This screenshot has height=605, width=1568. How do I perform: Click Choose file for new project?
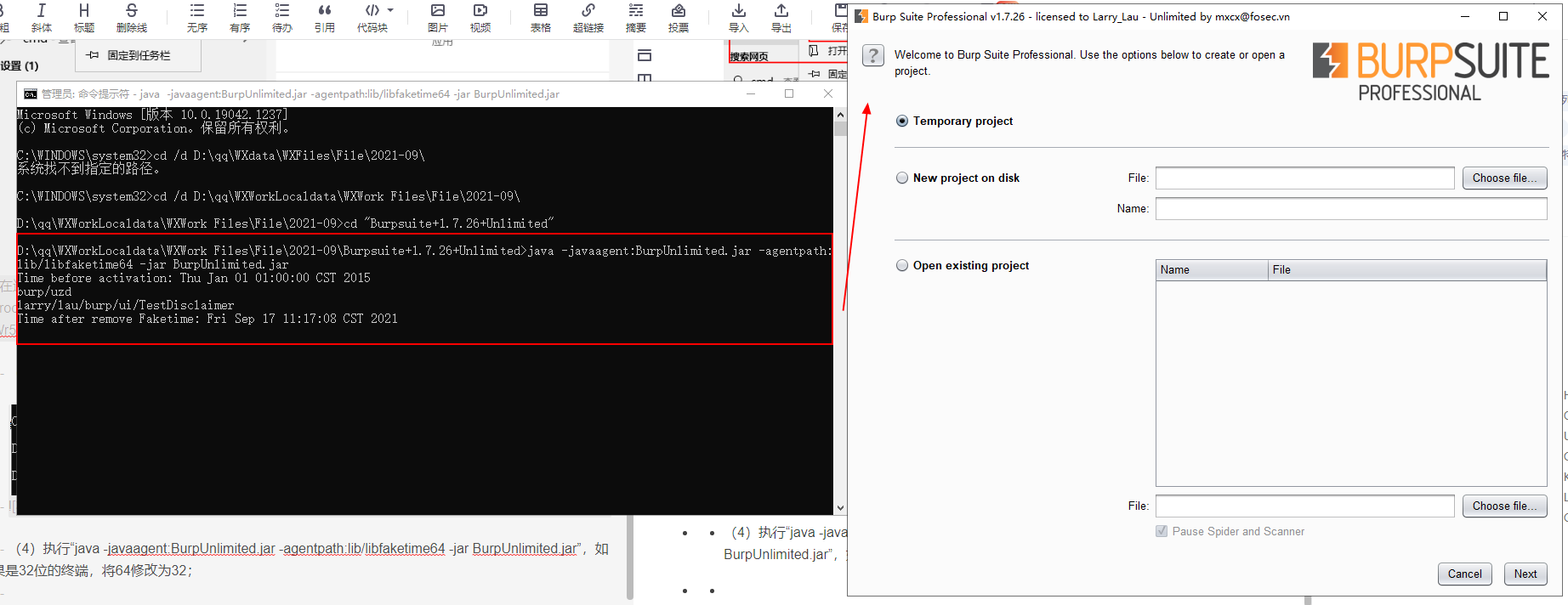coord(1504,178)
